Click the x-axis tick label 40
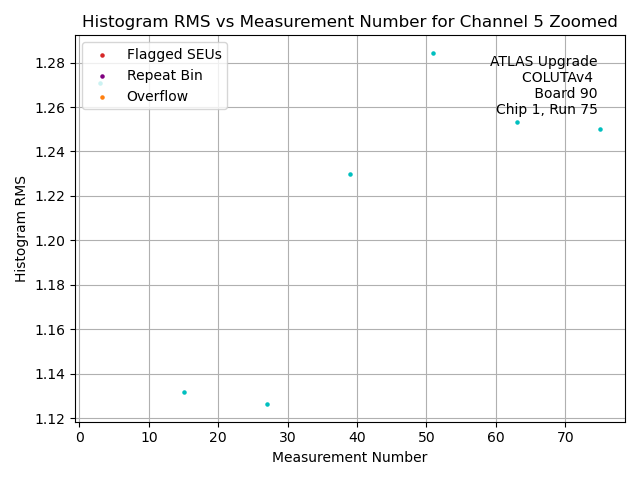The width and height of the screenshot is (640, 480). [x=357, y=436]
